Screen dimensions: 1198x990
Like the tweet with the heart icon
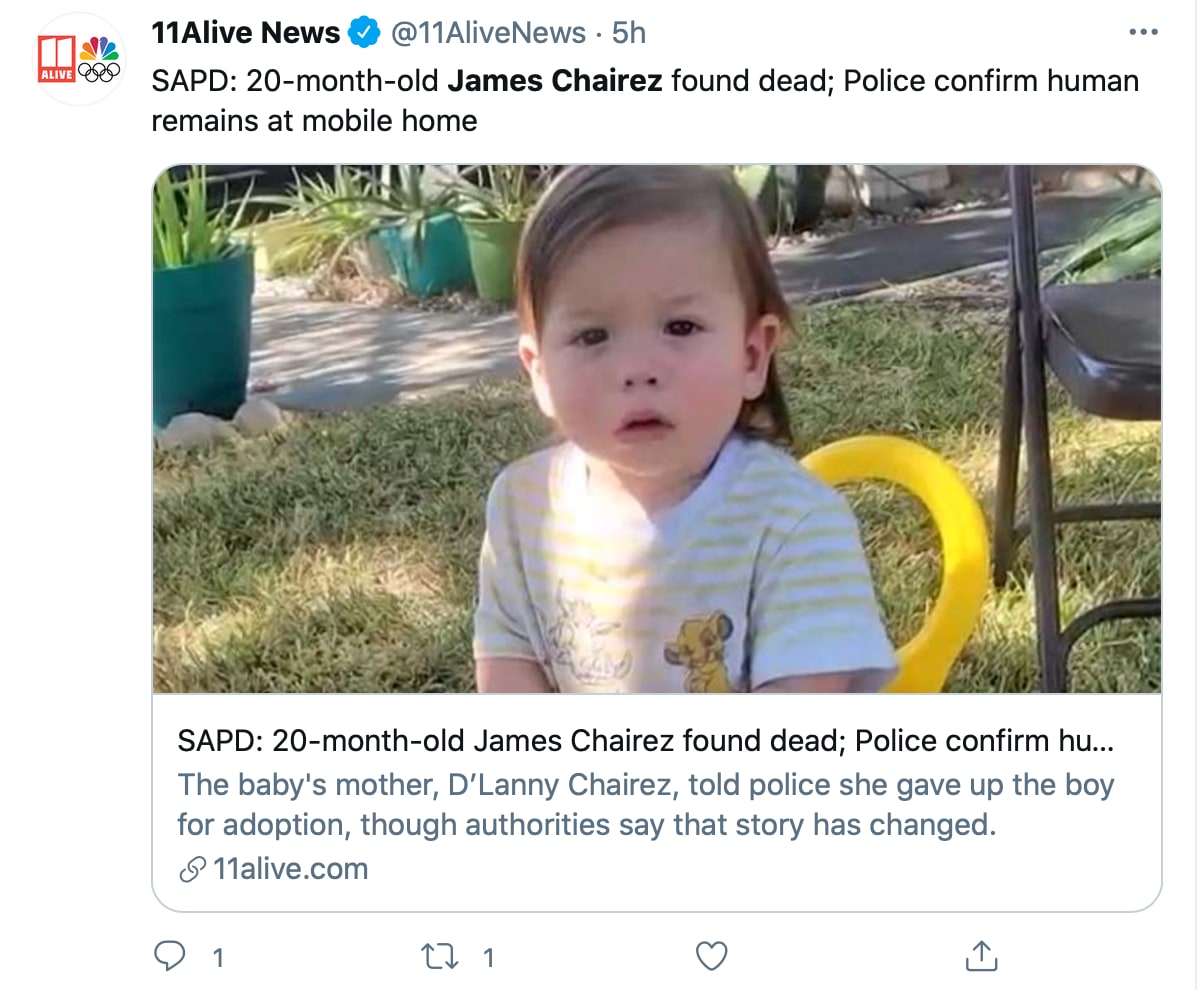[711, 957]
